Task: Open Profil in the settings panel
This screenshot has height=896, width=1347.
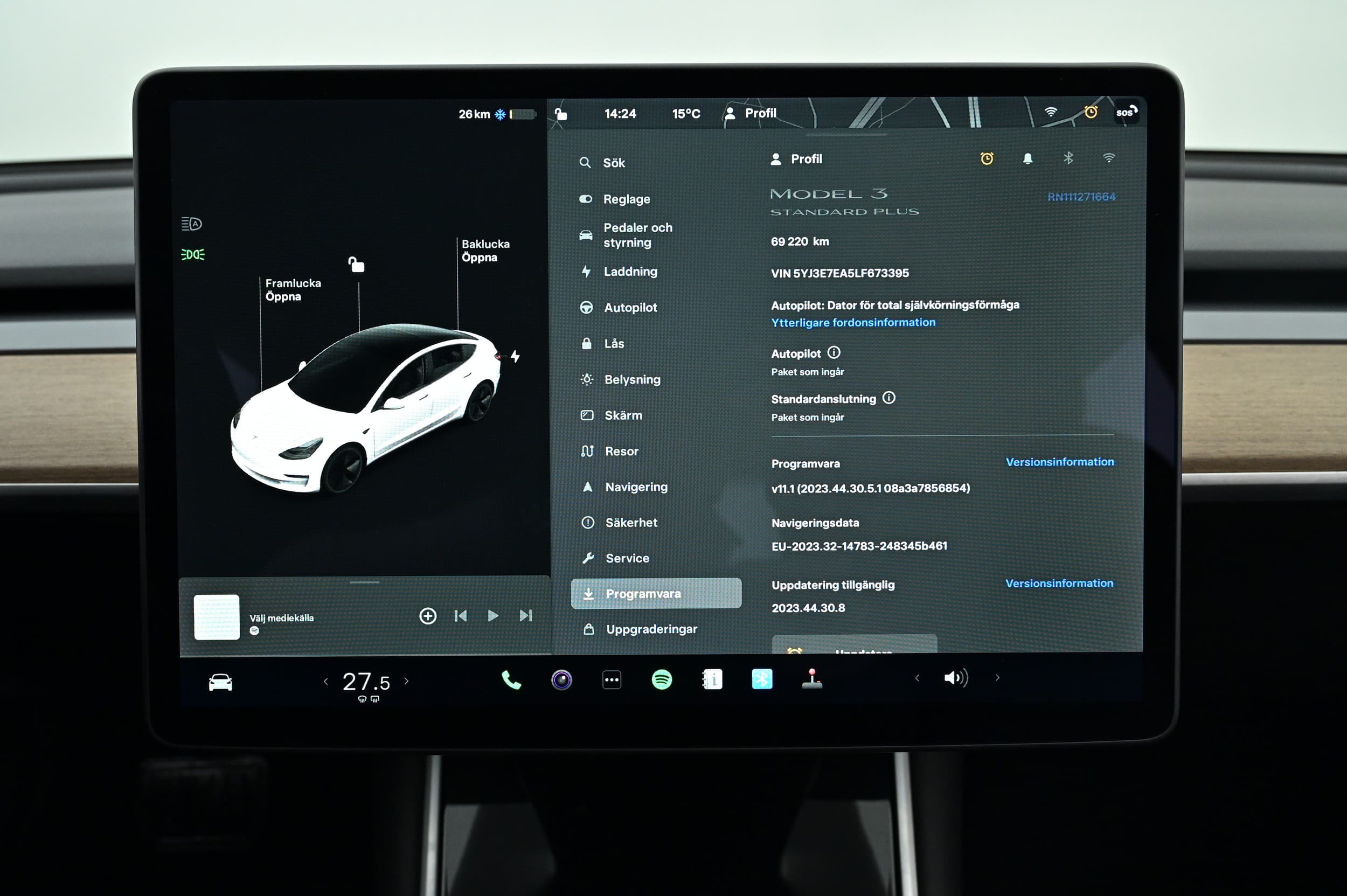Action: coord(796,159)
